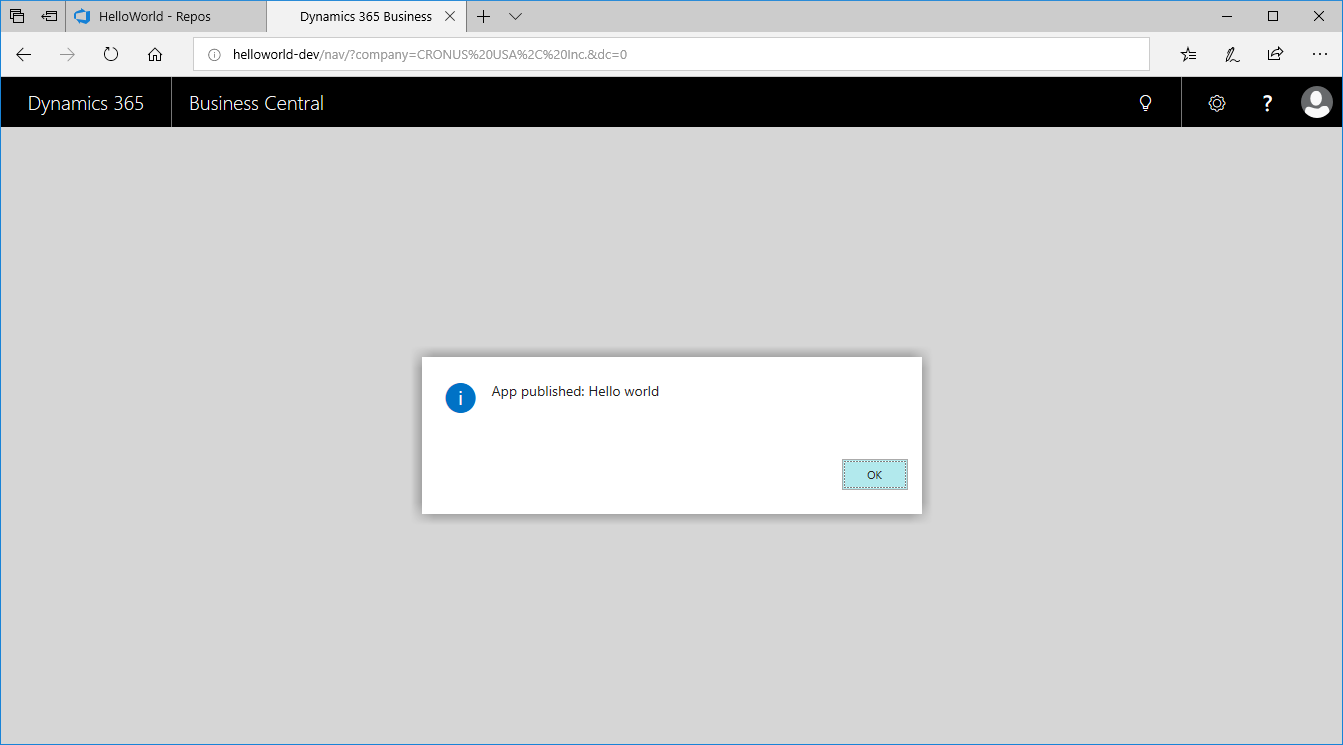Open the Favorites star list icon

[1188, 55]
